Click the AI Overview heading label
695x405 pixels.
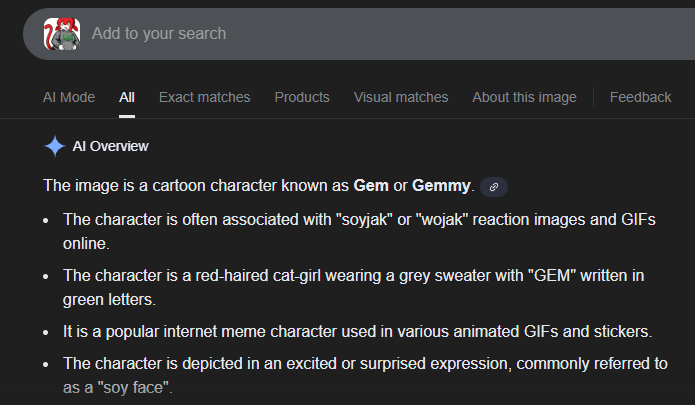[110, 146]
